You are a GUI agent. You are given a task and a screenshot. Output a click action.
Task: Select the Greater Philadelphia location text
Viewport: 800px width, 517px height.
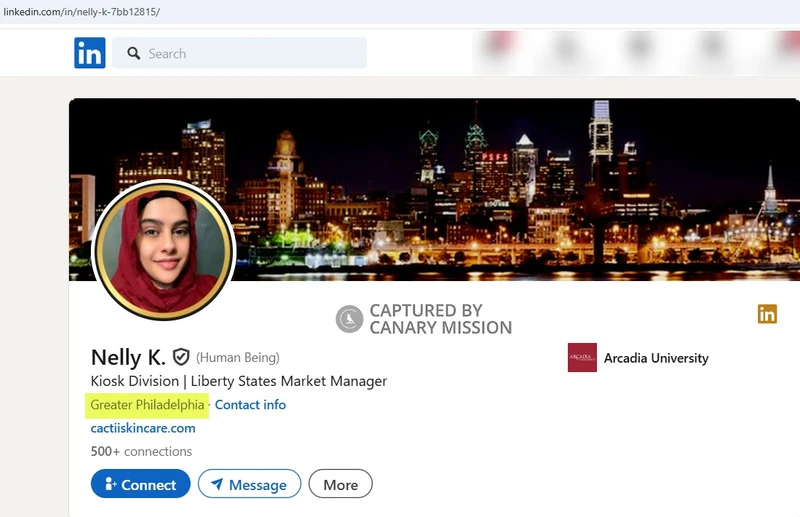(x=147, y=405)
